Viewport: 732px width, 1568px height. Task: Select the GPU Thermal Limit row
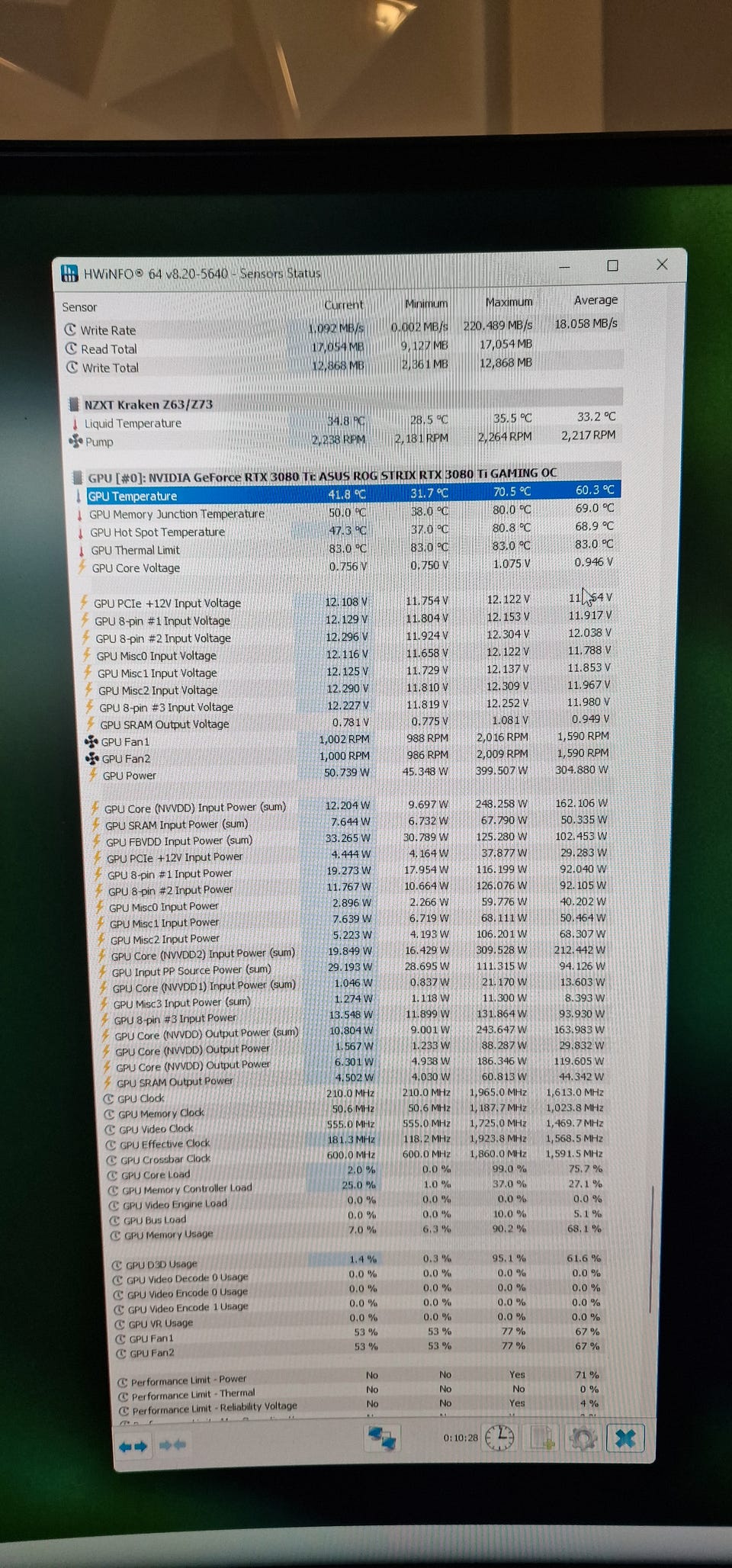tap(352, 548)
